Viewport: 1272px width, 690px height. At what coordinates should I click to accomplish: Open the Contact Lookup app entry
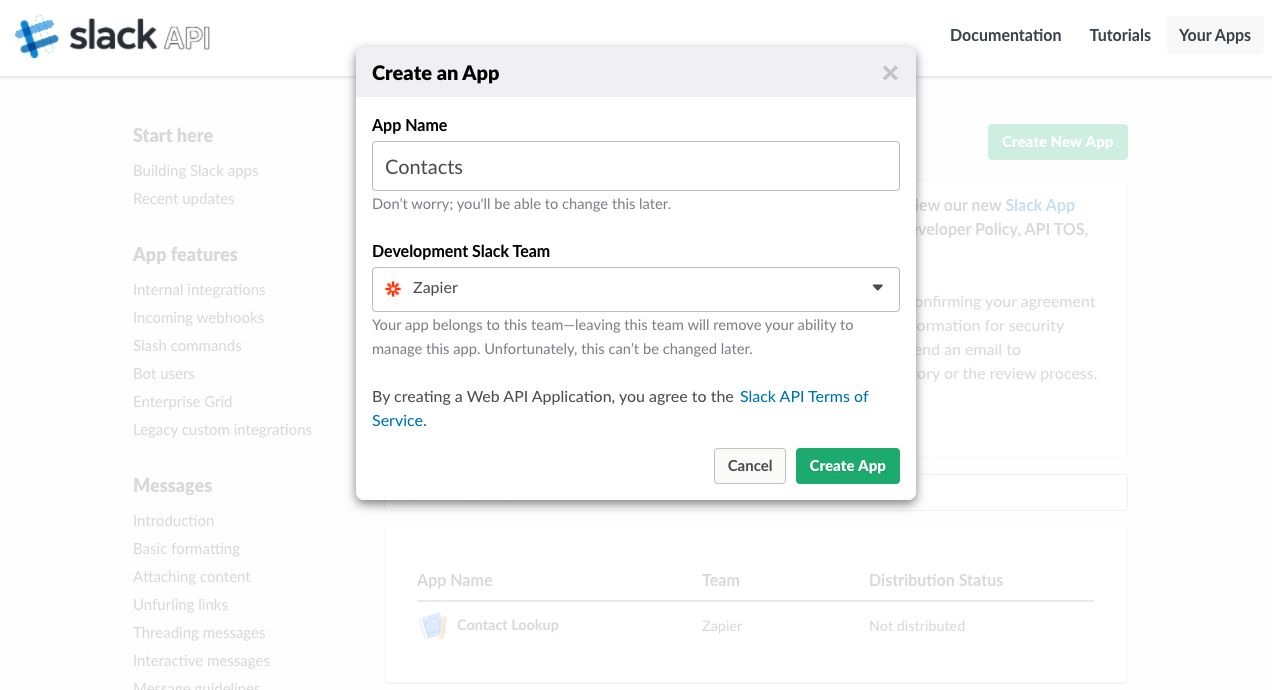(507, 625)
